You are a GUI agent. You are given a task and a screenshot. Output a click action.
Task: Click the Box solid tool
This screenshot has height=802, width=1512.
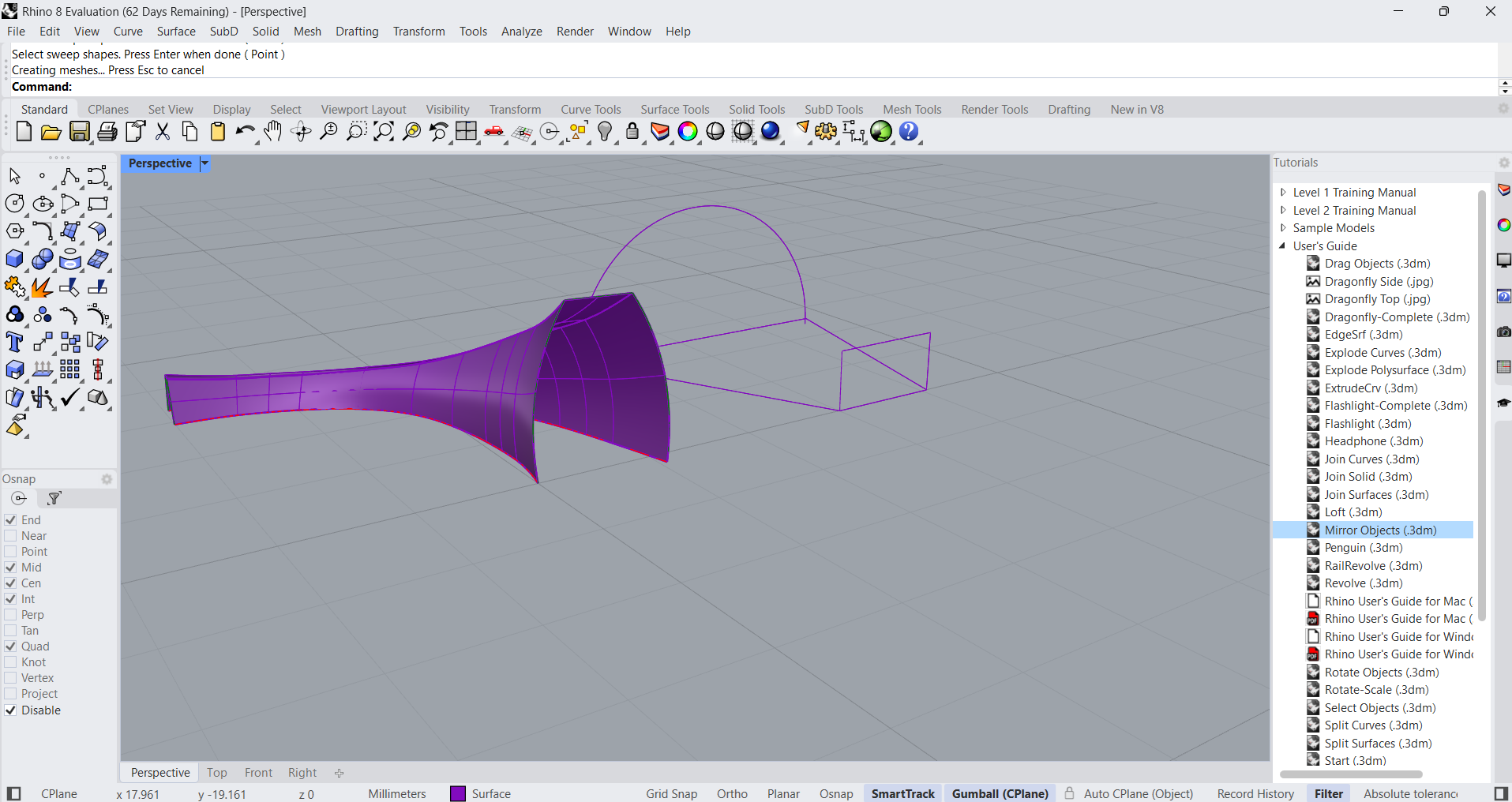[14, 260]
